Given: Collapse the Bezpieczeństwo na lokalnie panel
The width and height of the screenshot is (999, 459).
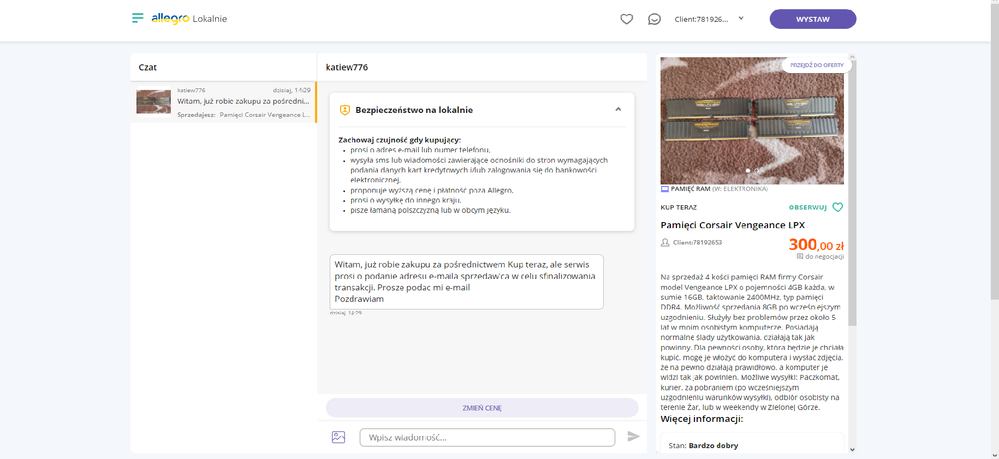Looking at the screenshot, I should [x=617, y=110].
